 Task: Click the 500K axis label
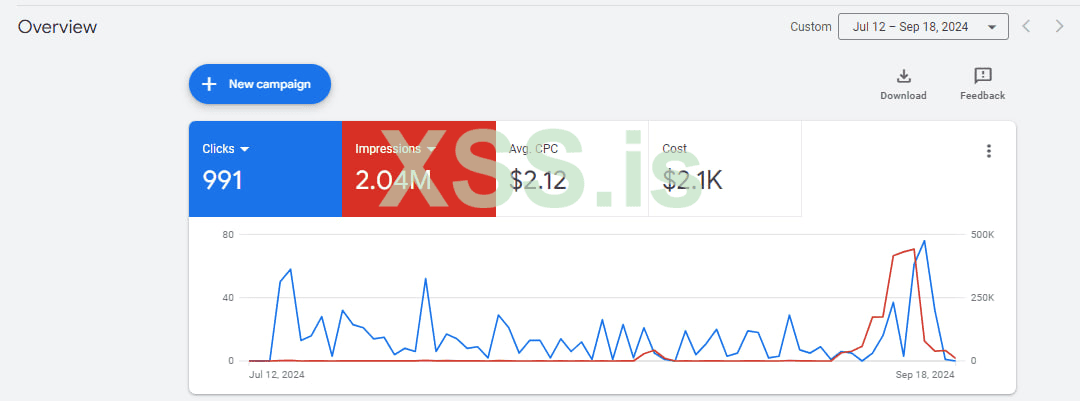coord(982,235)
